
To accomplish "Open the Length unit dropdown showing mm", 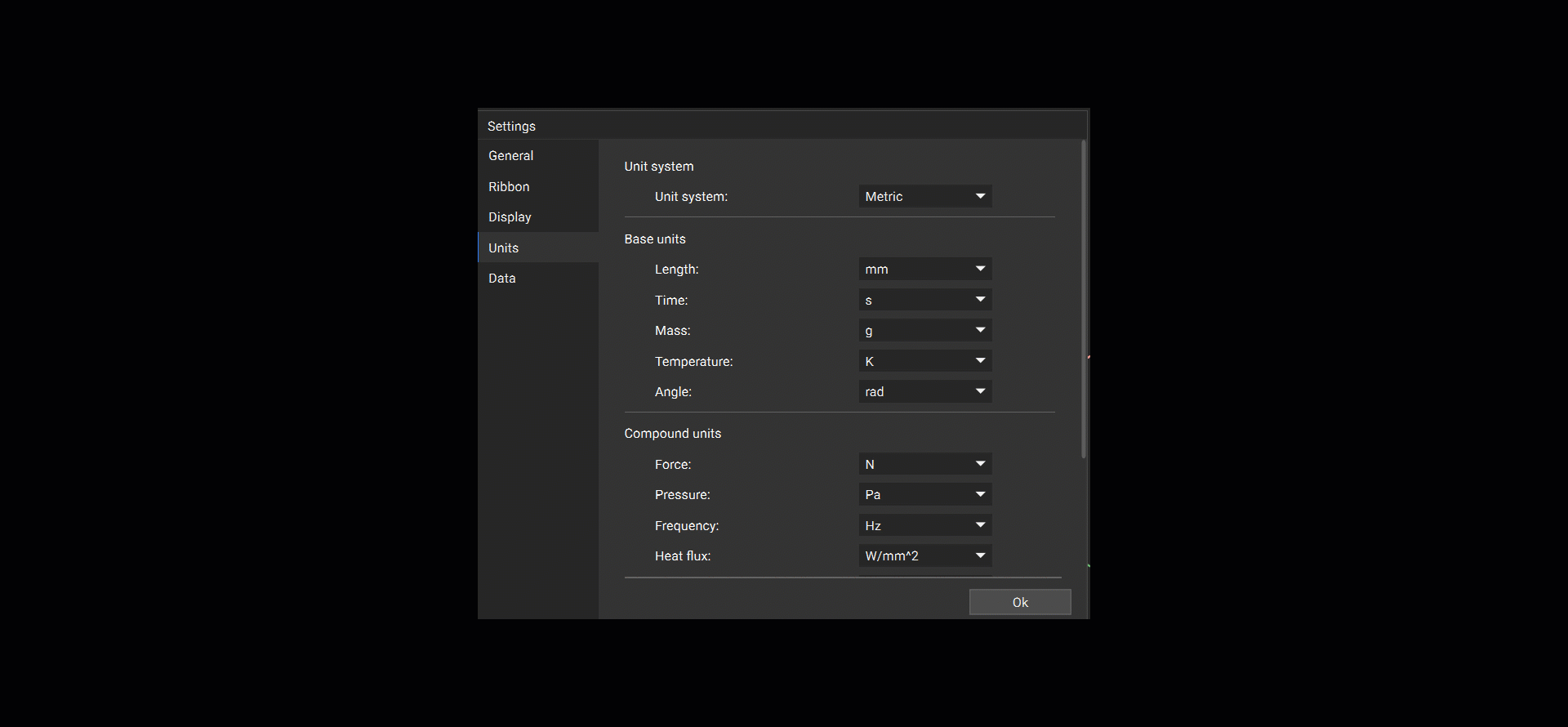I will [x=925, y=269].
